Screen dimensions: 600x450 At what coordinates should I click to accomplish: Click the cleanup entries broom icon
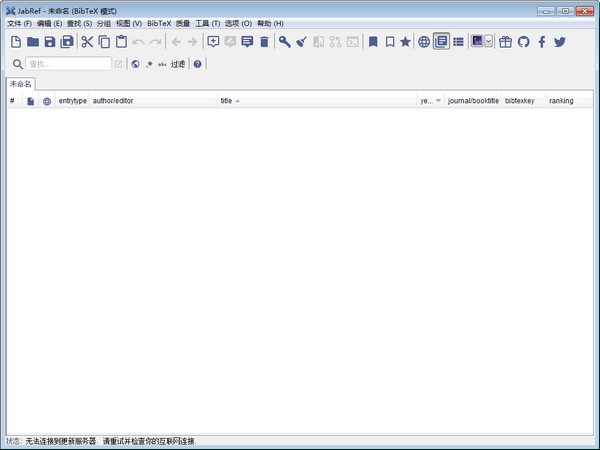click(301, 42)
